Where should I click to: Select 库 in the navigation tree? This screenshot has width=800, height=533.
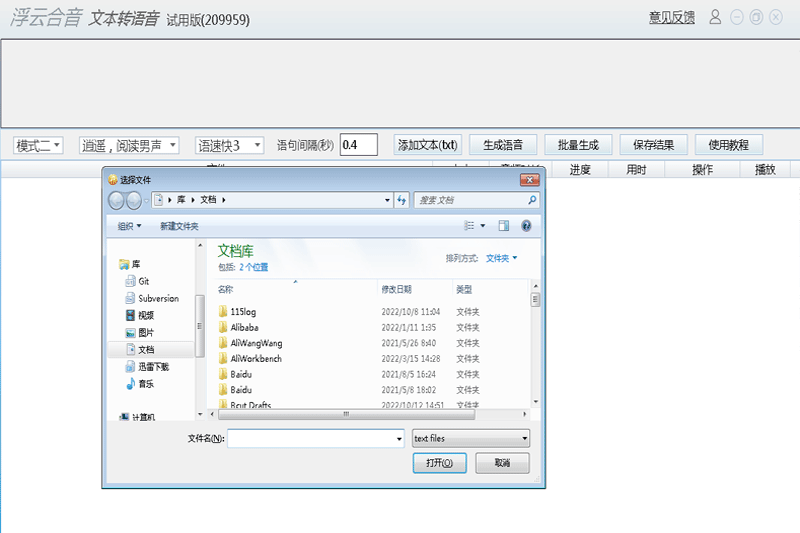tap(130, 264)
